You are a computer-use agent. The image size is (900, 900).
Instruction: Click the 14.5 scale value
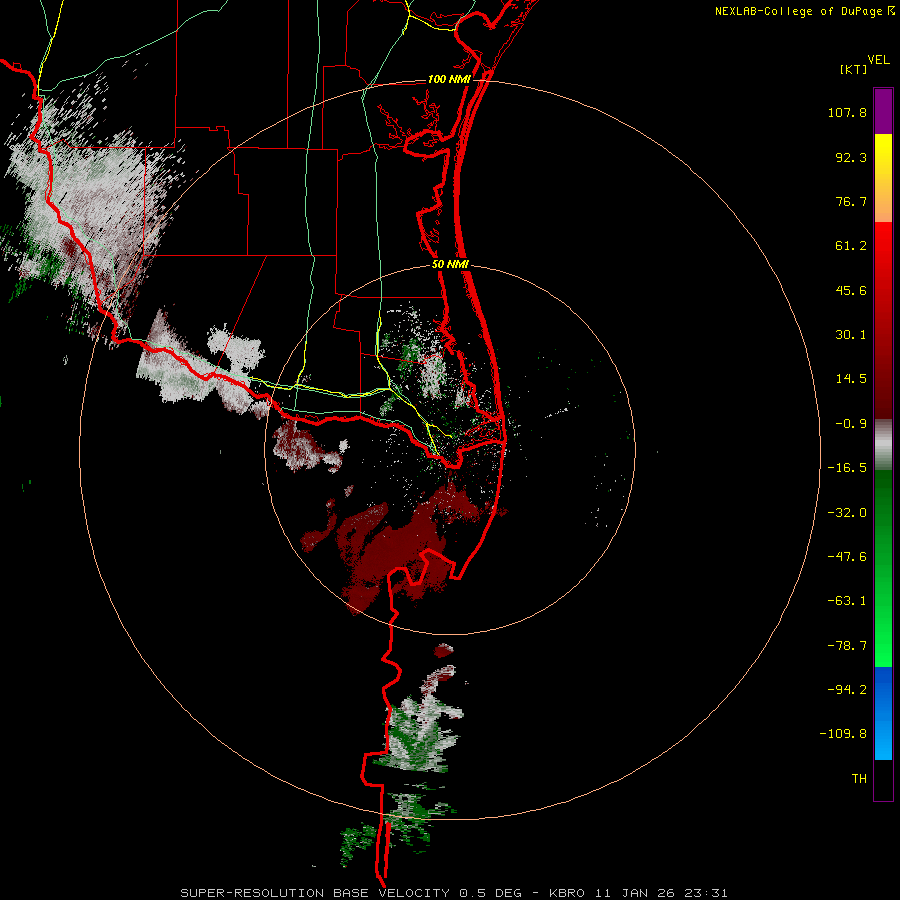[851, 379]
